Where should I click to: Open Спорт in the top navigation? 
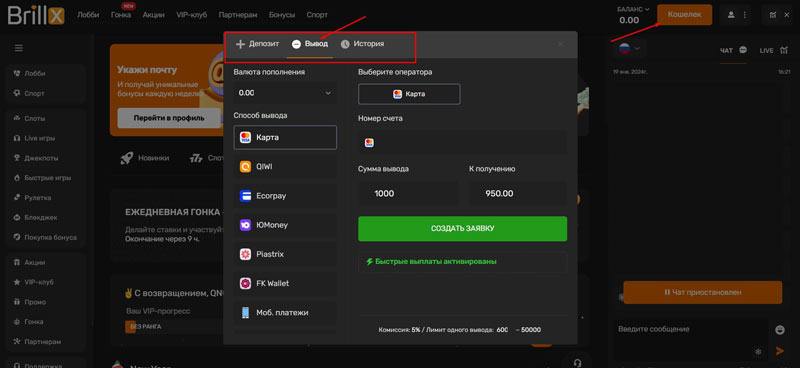(x=317, y=15)
